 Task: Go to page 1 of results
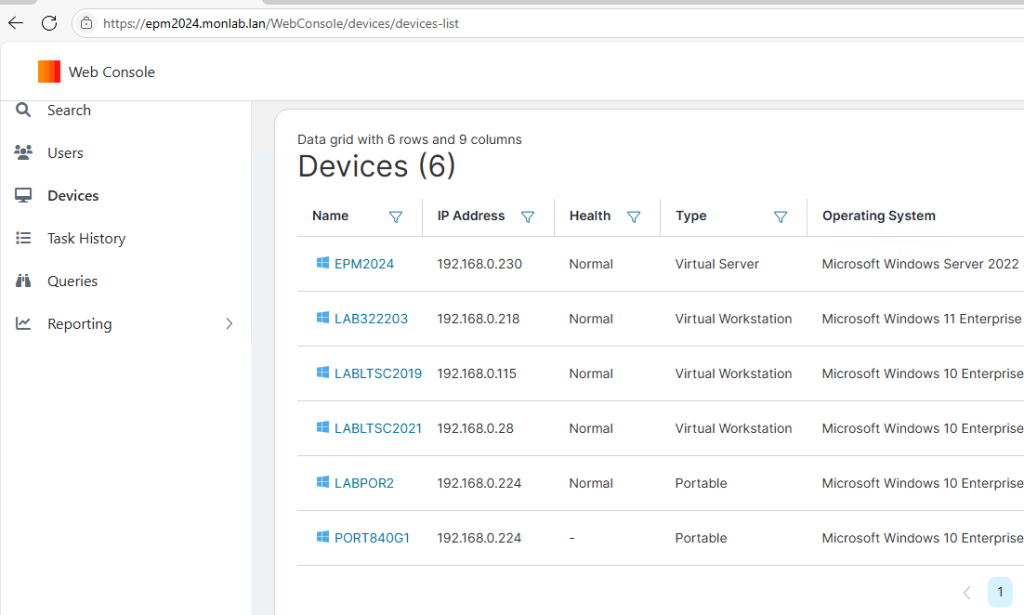[999, 592]
